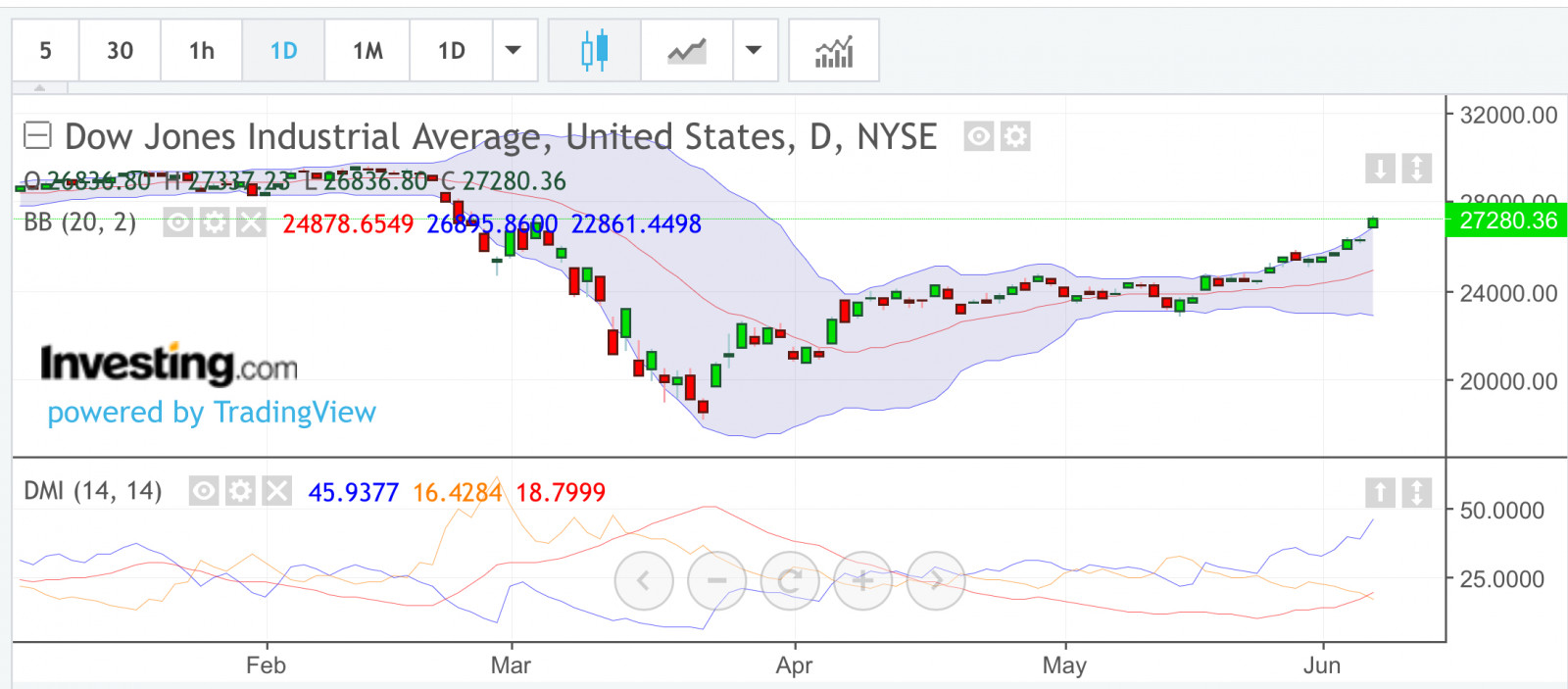Zoom in with the plus button

click(x=862, y=580)
